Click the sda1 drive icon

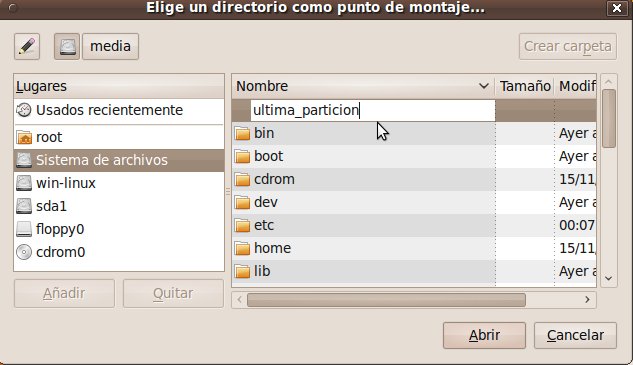24,206
